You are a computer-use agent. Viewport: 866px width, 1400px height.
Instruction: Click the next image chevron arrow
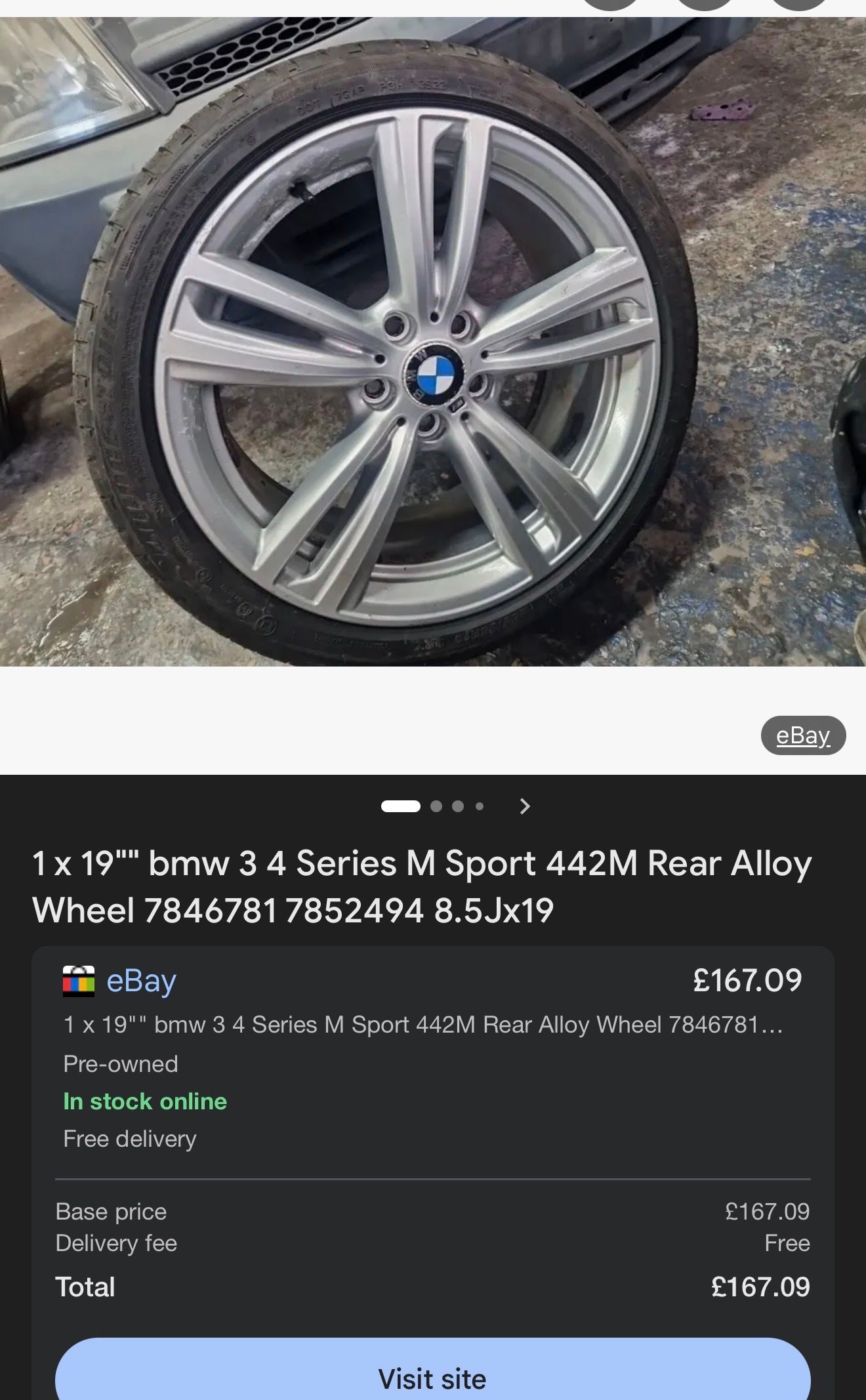(x=524, y=806)
